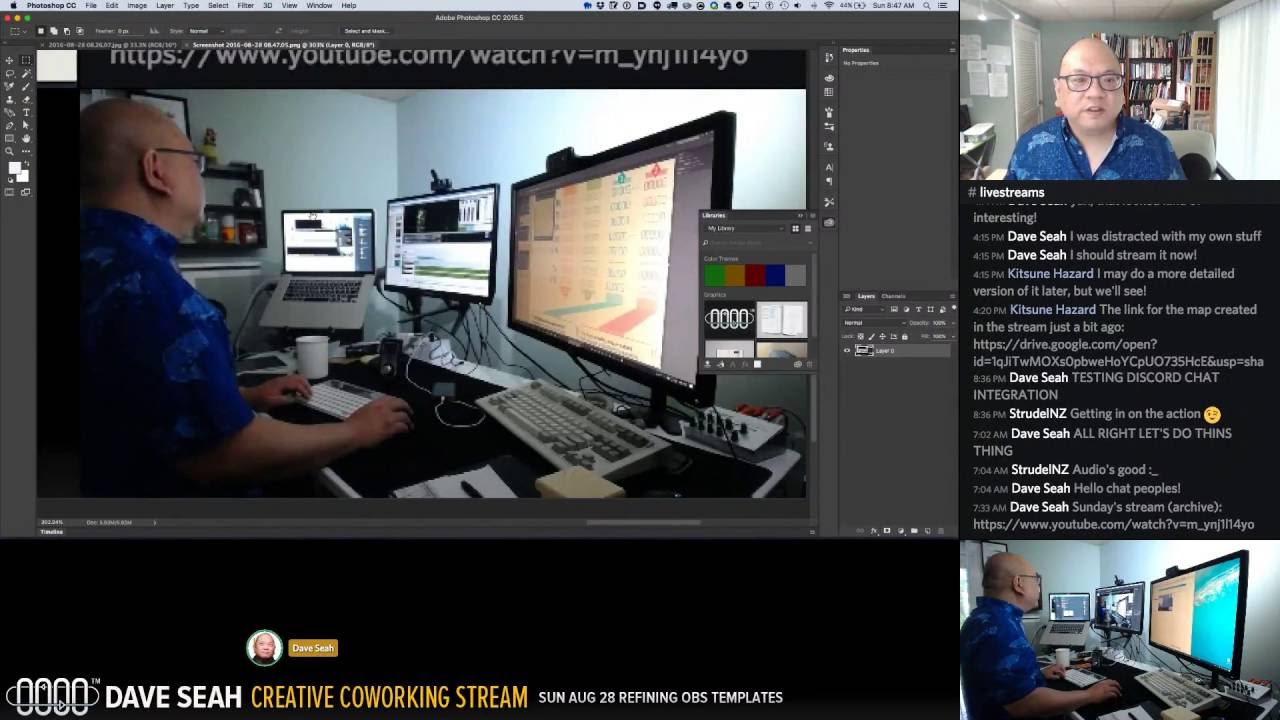Screen dimensions: 1280x720
Task: Choose Subtract from Selection mode
Action: (x=67, y=31)
